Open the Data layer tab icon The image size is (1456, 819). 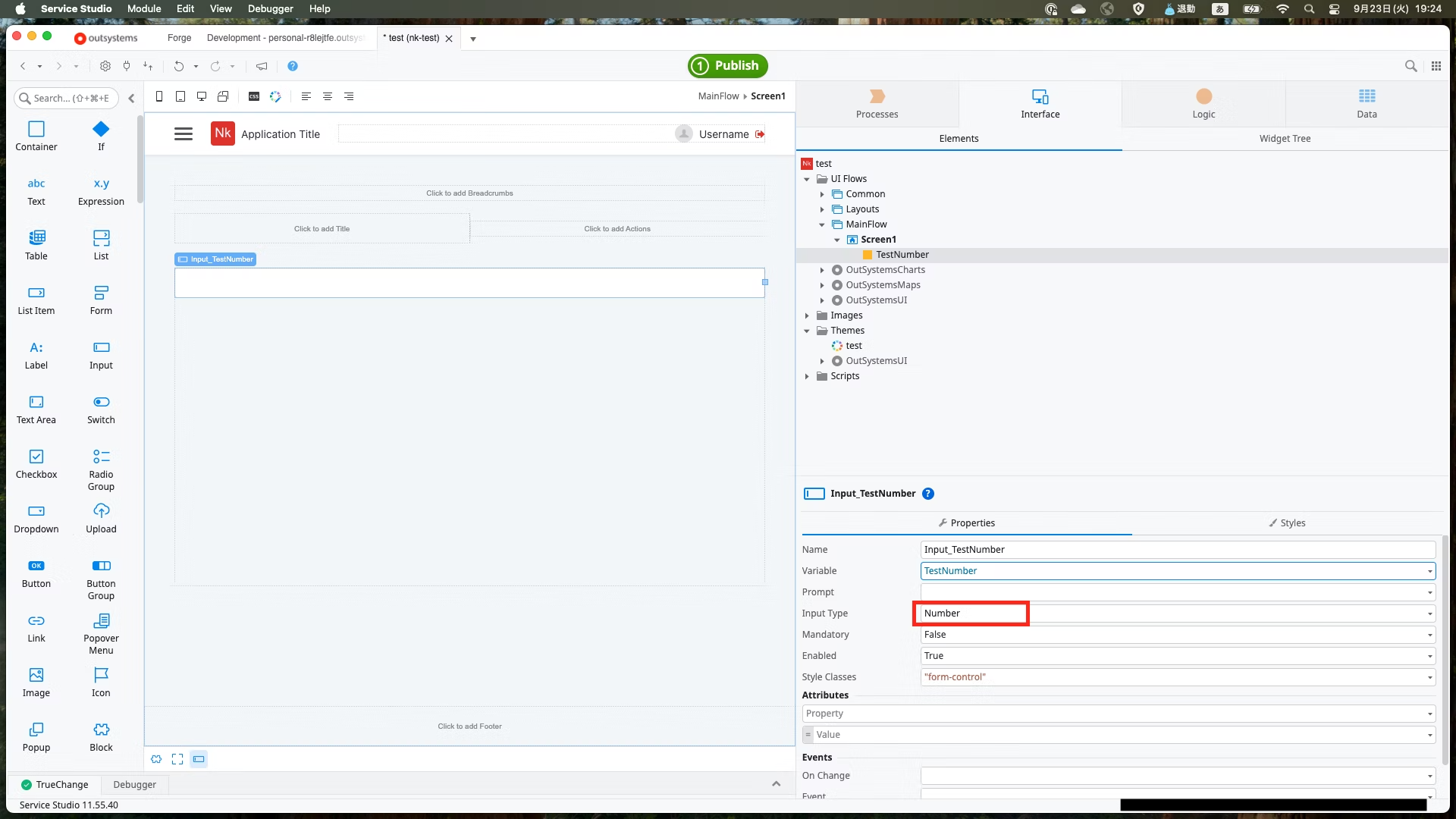point(1367,96)
